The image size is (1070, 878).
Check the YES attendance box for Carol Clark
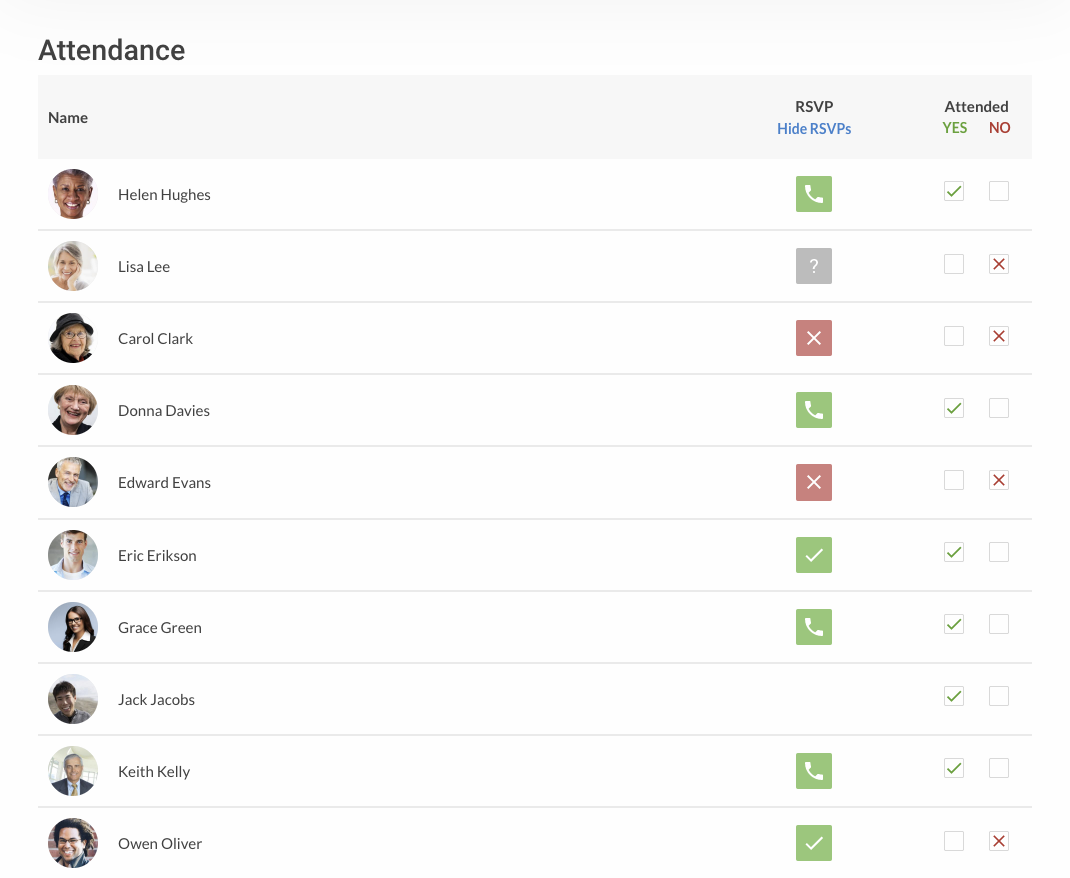pyautogui.click(x=953, y=335)
